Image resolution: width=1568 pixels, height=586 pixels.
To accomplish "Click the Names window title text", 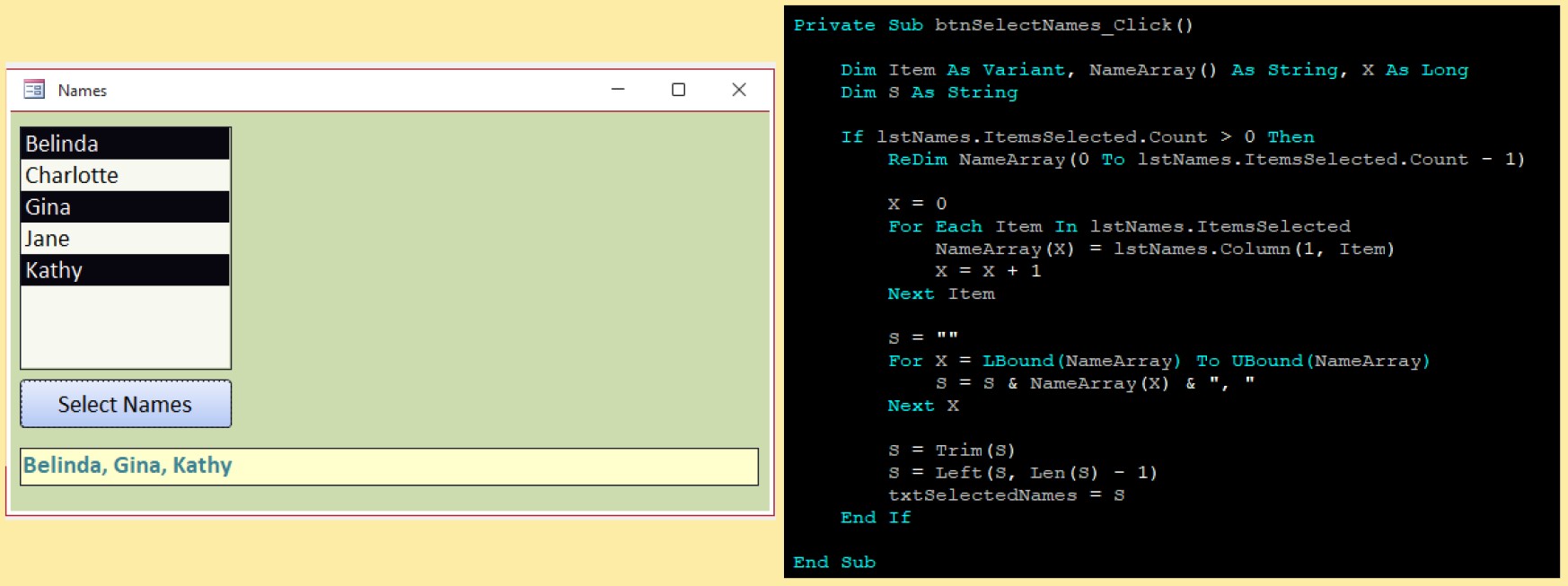I will (82, 91).
